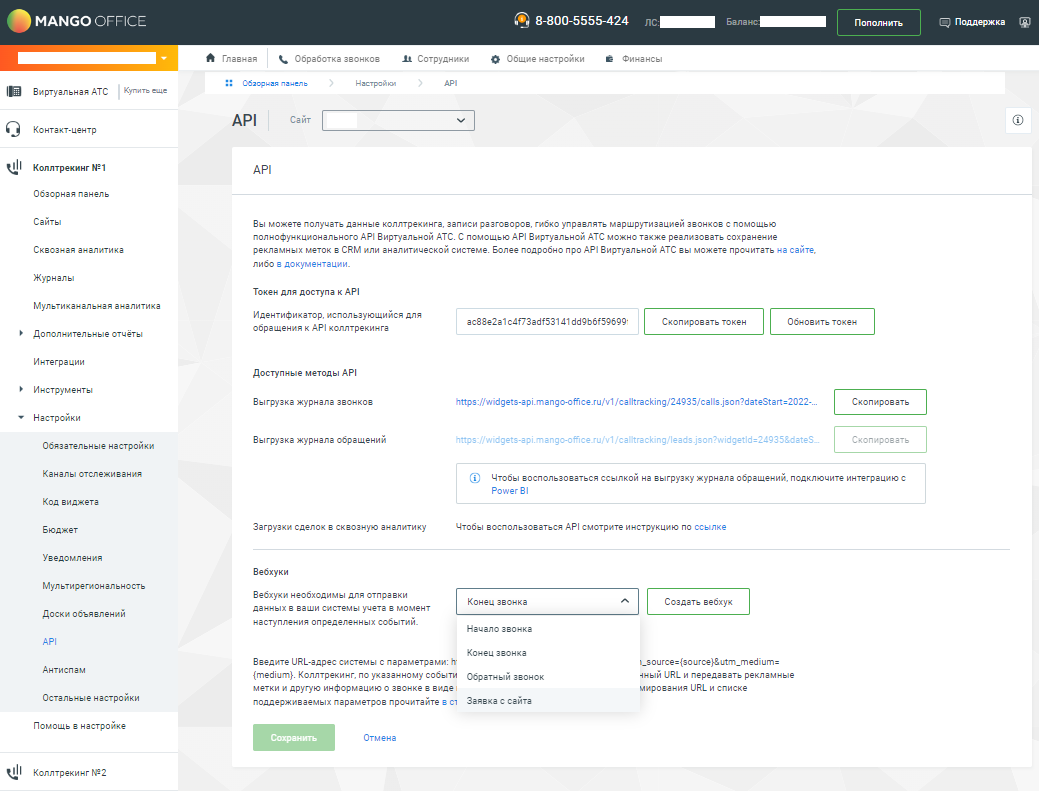Click the Contact Center headset icon
This screenshot has height=791, width=1039.
click(x=14, y=129)
